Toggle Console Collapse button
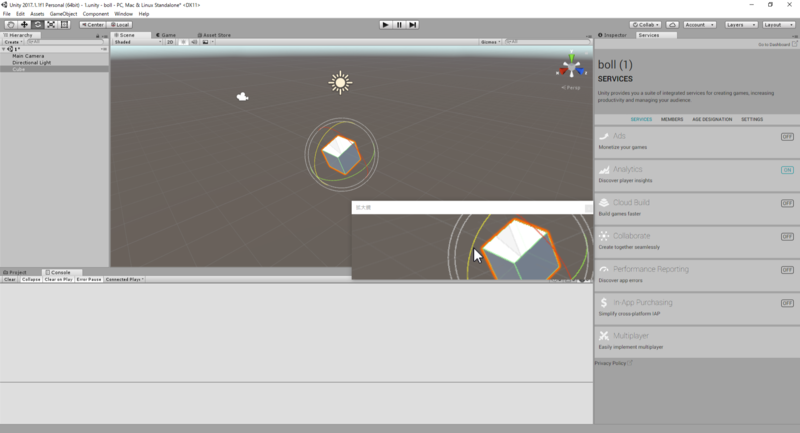 (x=31, y=279)
